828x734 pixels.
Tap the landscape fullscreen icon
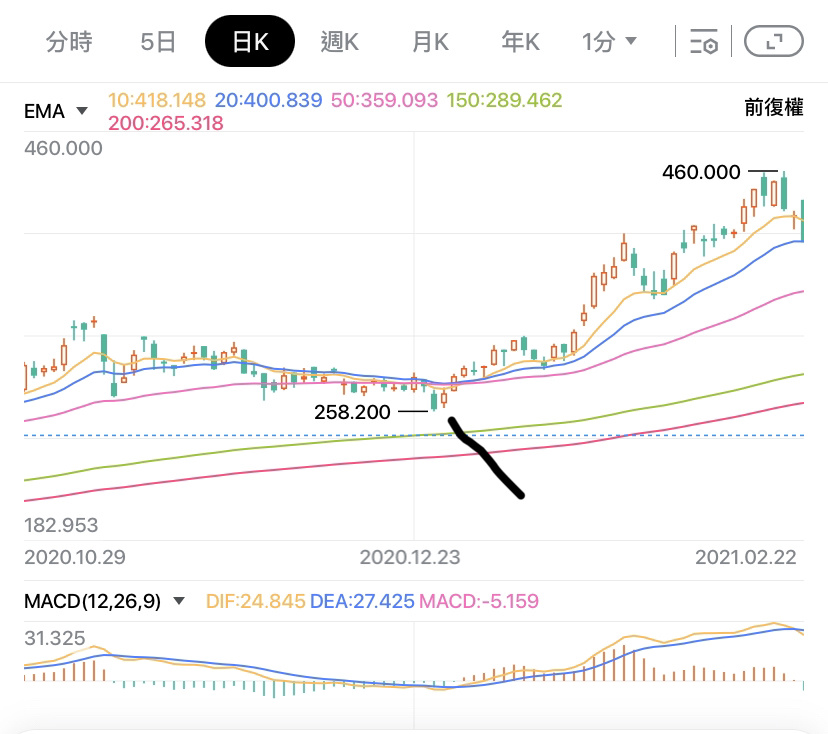(x=774, y=42)
